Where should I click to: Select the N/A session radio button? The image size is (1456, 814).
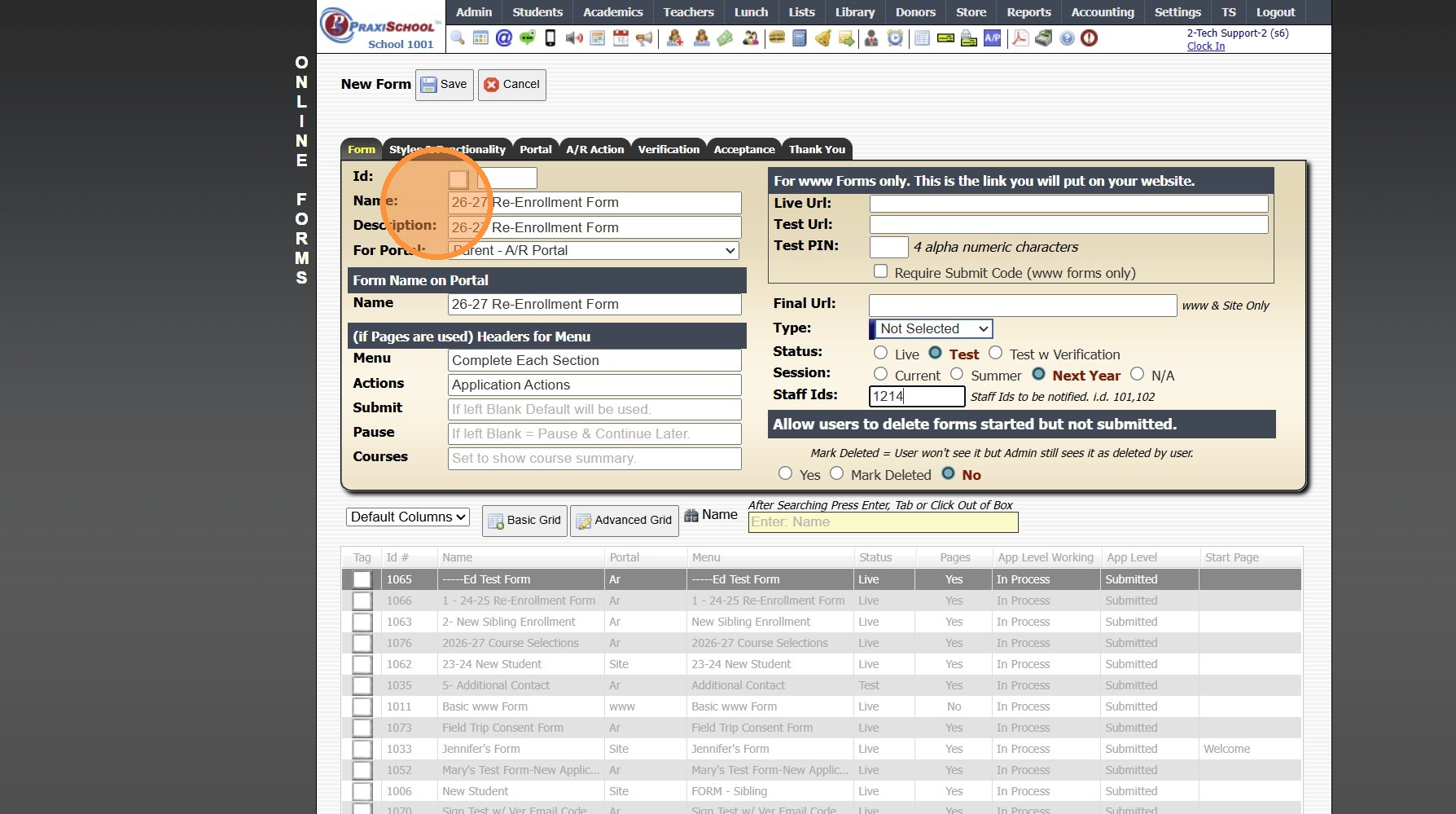pos(1137,374)
